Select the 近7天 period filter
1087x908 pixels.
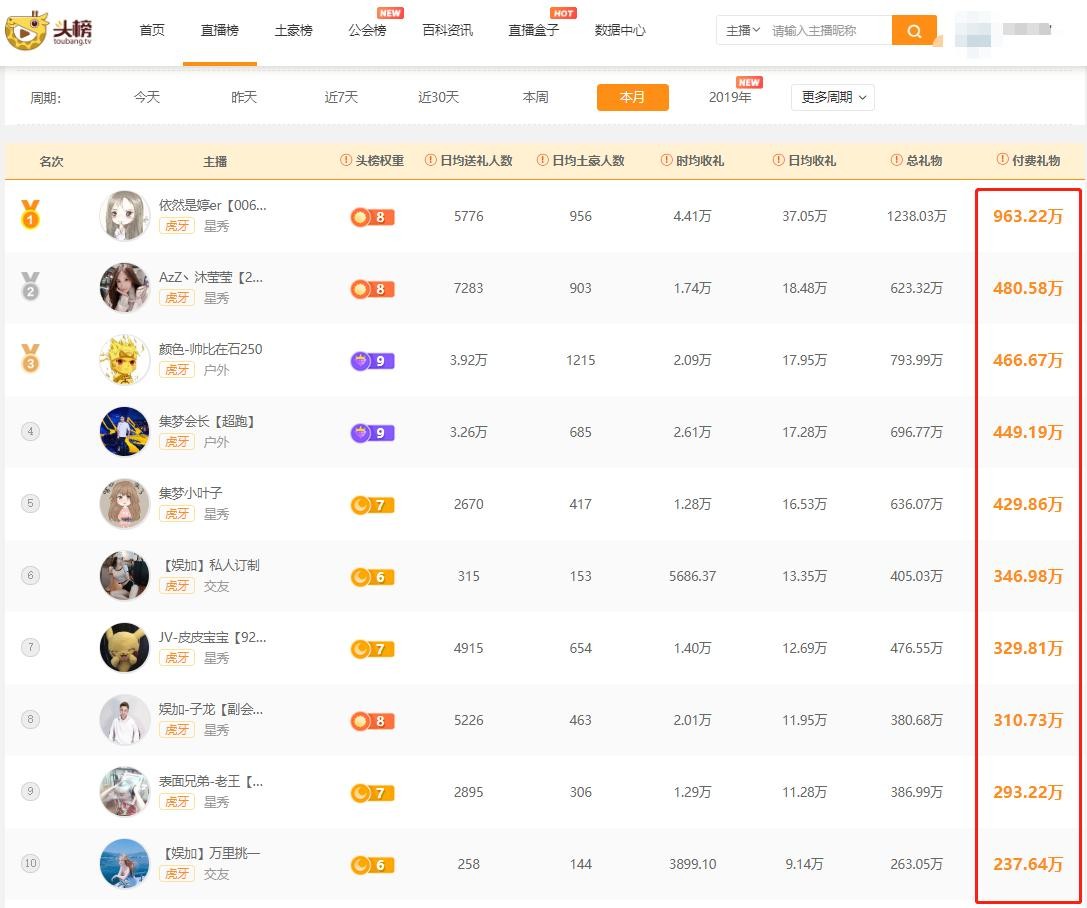[341, 98]
